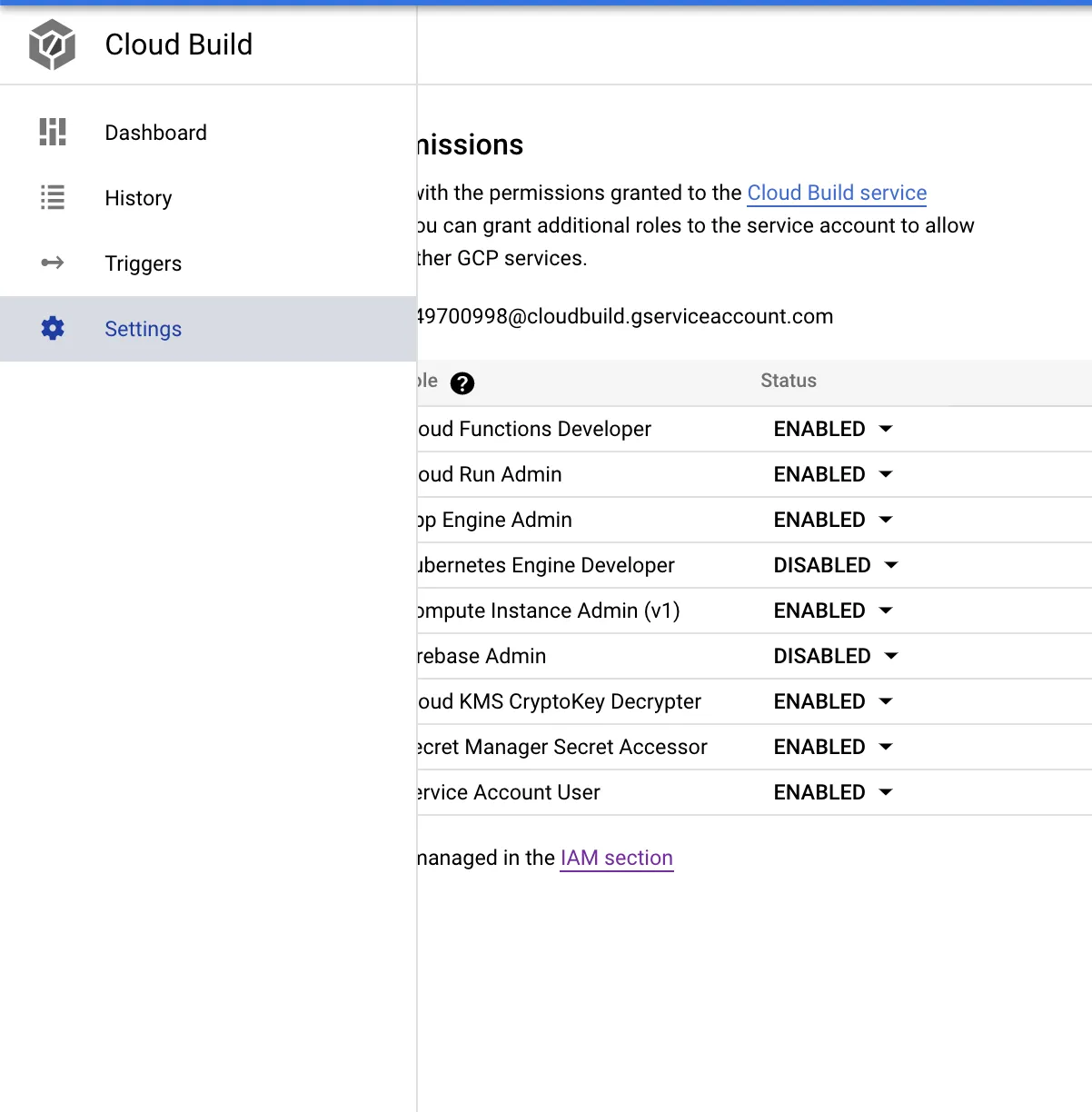1092x1112 pixels.
Task: Open Service Account User status dropdown
Action: [832, 792]
